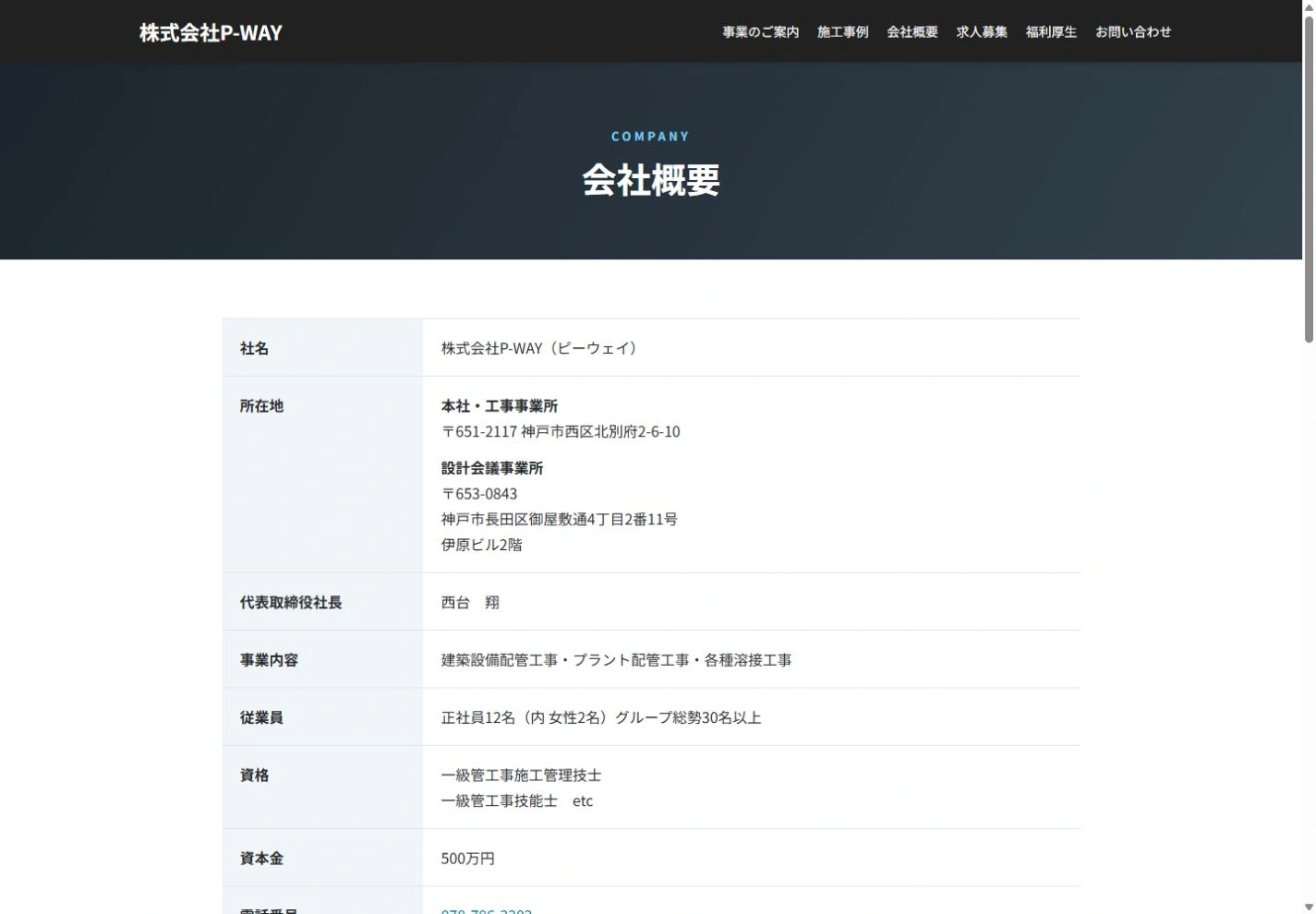Screen dimensions: 1316x914
Task: Click the 従業員 row label
Action: [x=261, y=717]
